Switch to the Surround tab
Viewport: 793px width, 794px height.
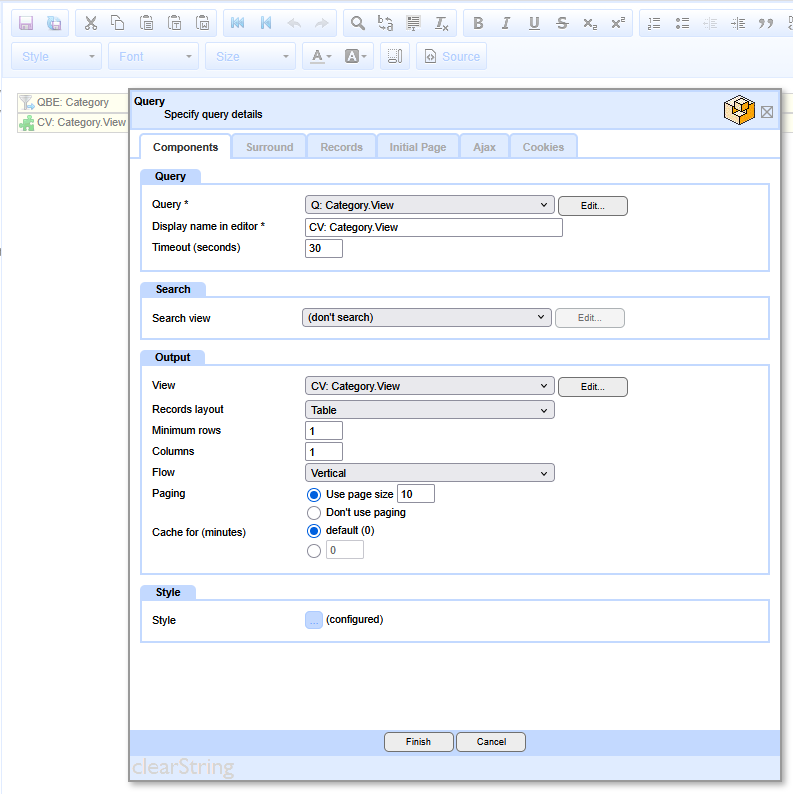(x=269, y=147)
